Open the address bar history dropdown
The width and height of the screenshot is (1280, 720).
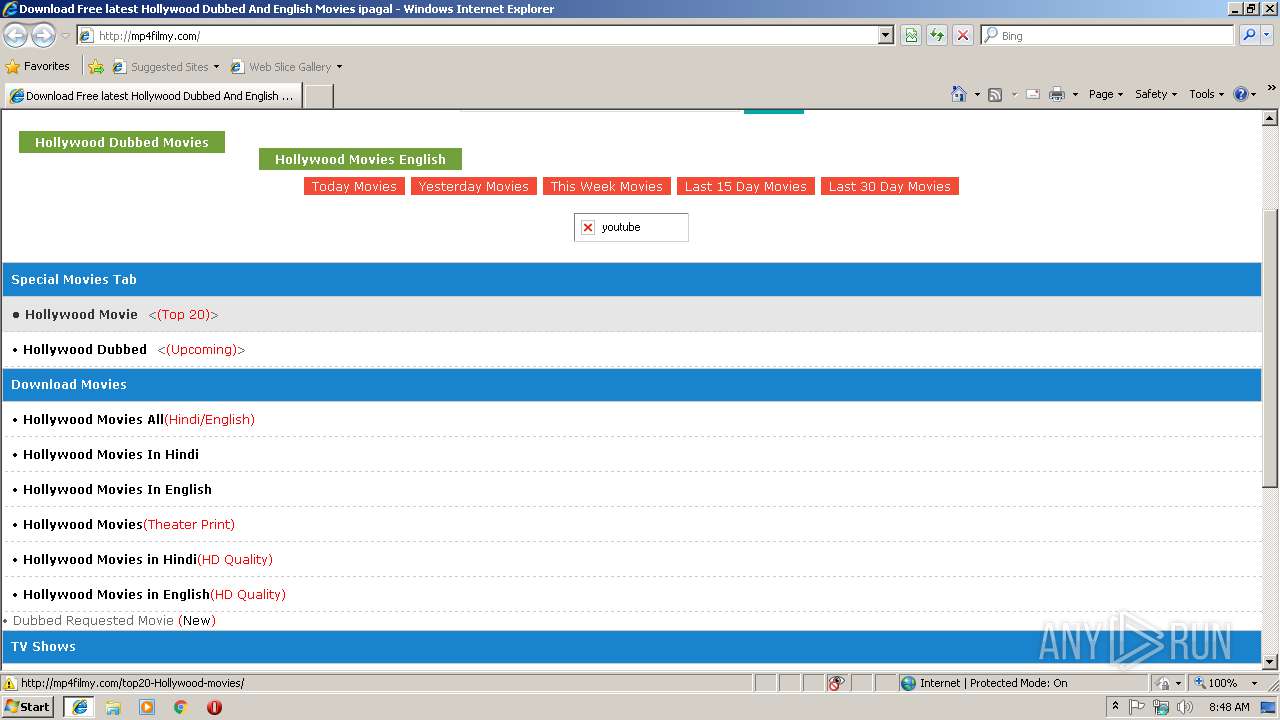coord(885,35)
